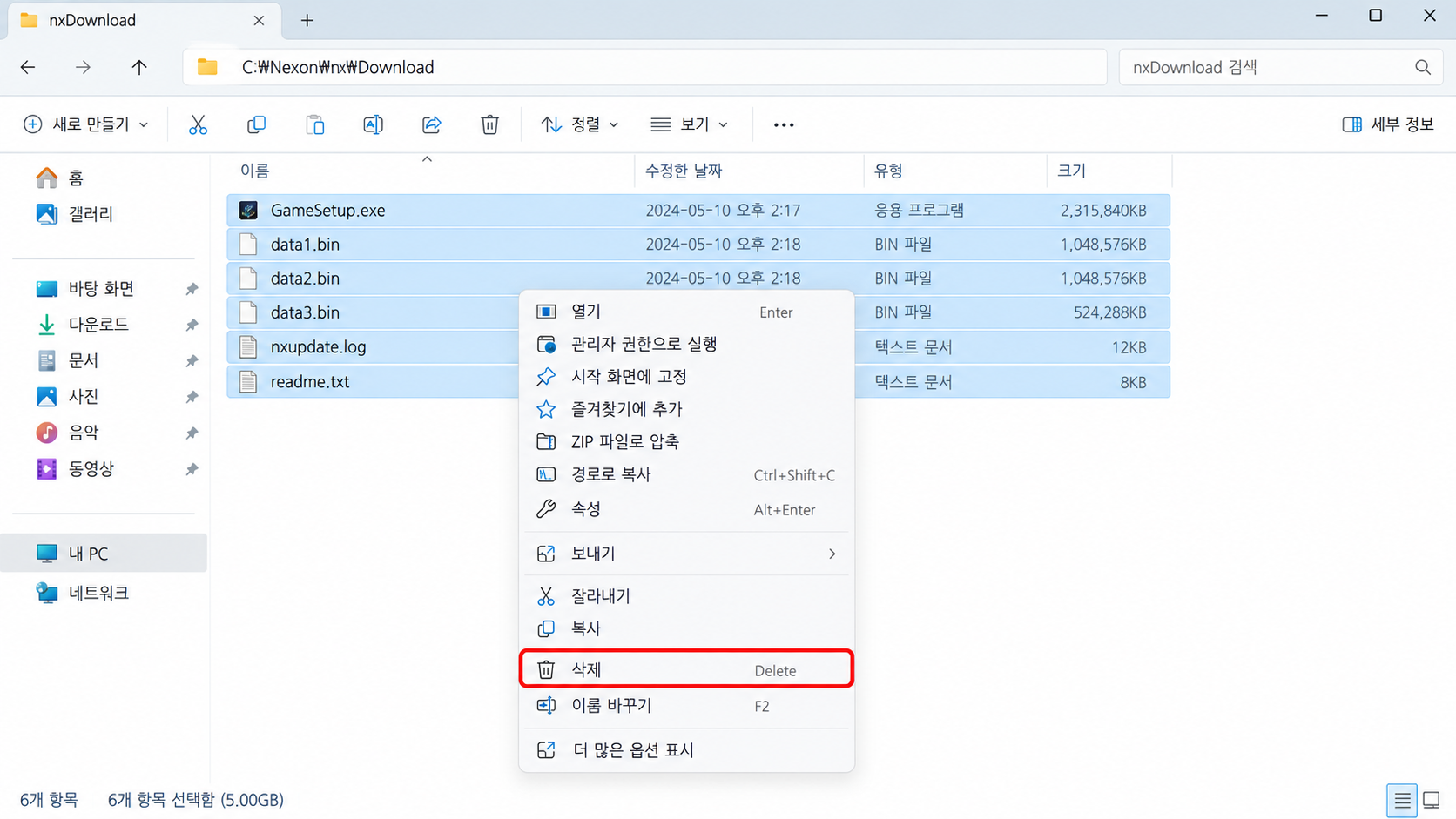Toggle the 세부 정보 details pane
Screen dimensions: 1456x819
[1388, 124]
